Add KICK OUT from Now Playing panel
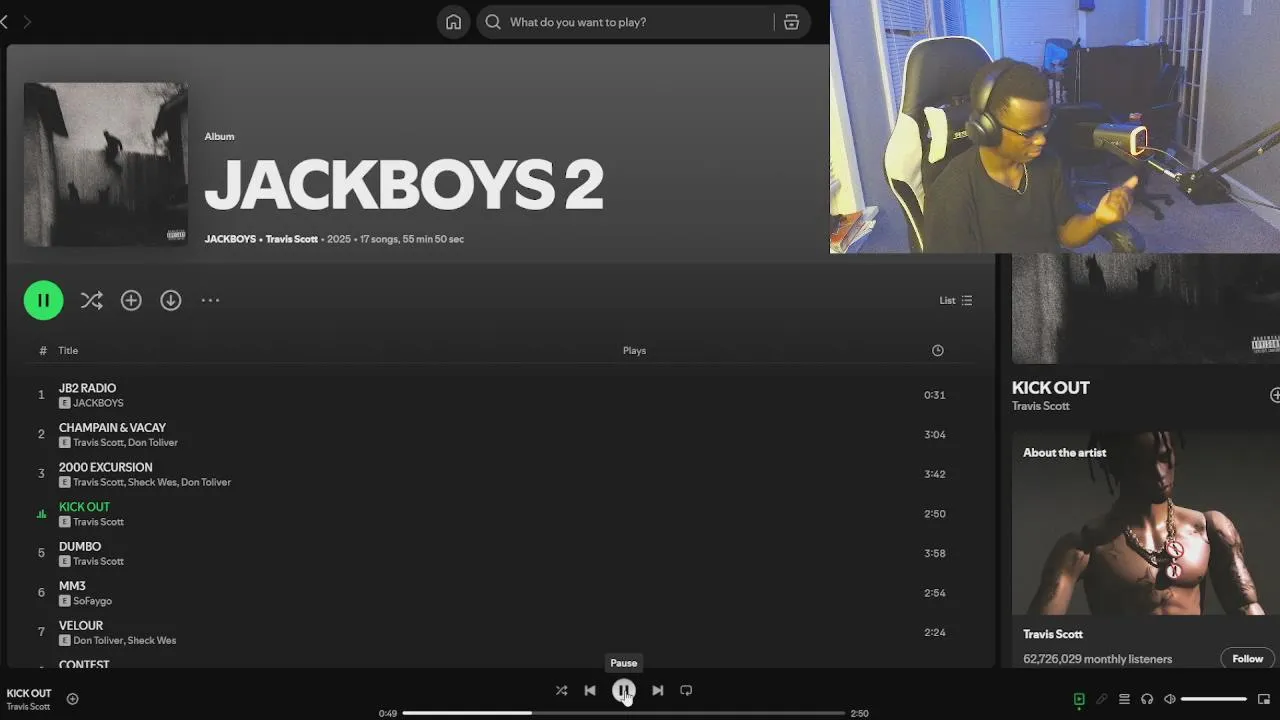 1275,395
